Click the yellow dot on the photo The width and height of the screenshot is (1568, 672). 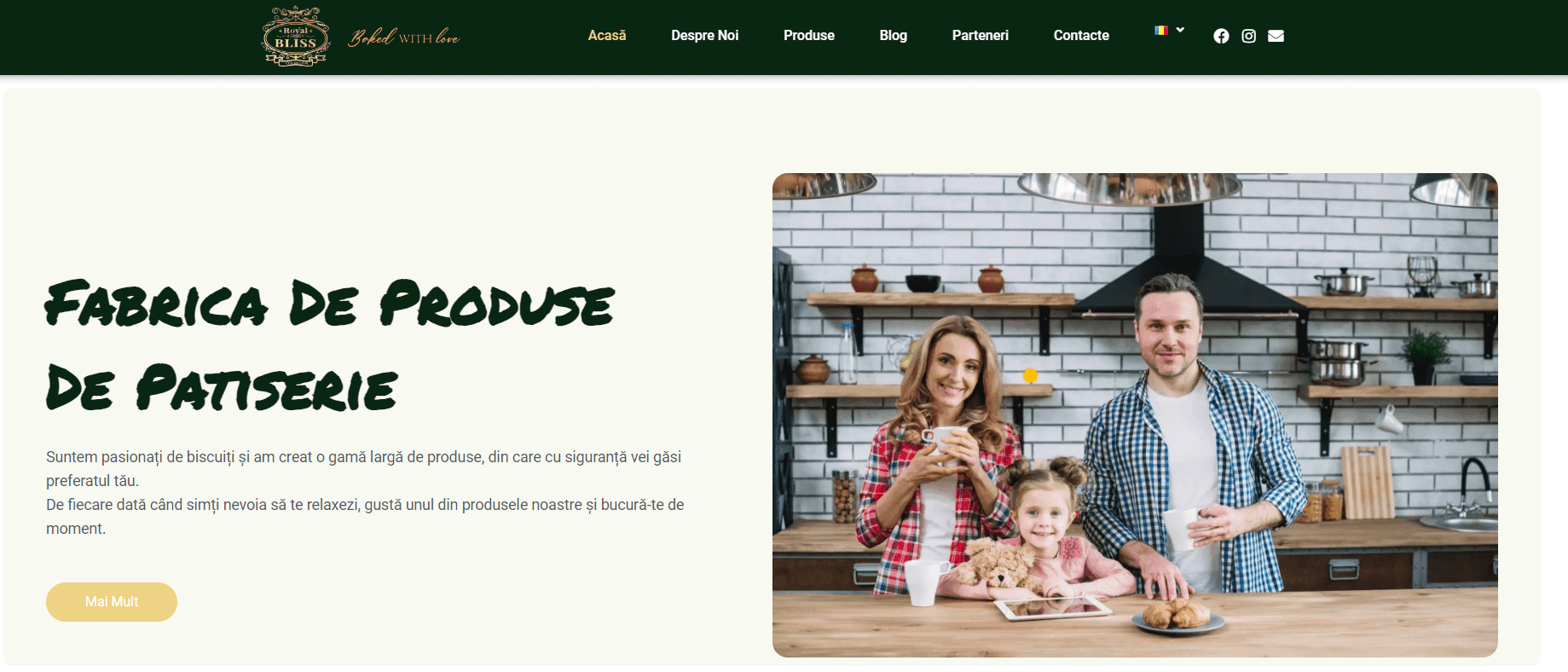[x=1030, y=375]
